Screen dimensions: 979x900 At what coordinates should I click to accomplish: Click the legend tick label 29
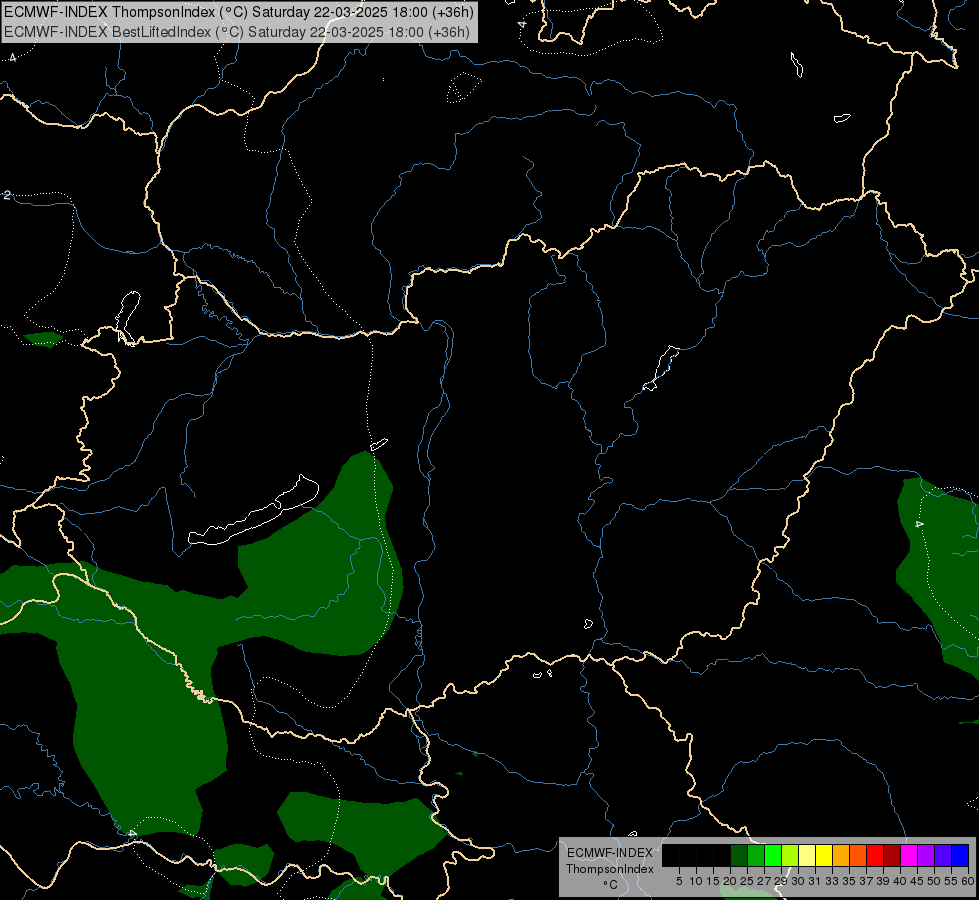click(781, 881)
